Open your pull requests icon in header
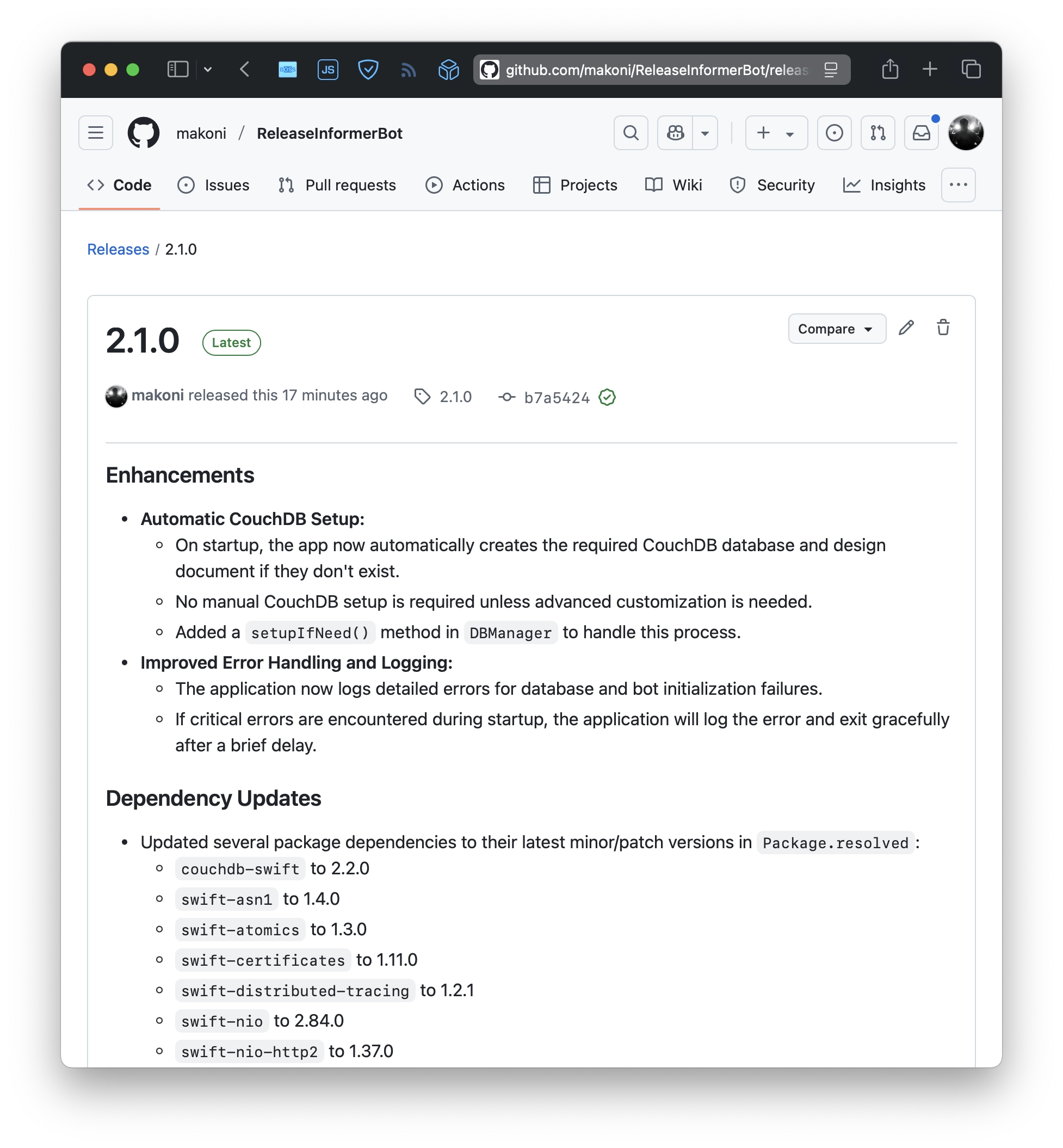 tap(878, 133)
